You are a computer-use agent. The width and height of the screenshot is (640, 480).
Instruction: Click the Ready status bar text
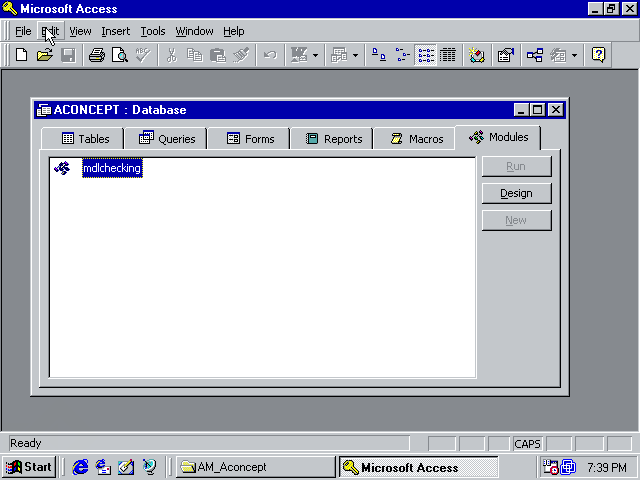26,443
